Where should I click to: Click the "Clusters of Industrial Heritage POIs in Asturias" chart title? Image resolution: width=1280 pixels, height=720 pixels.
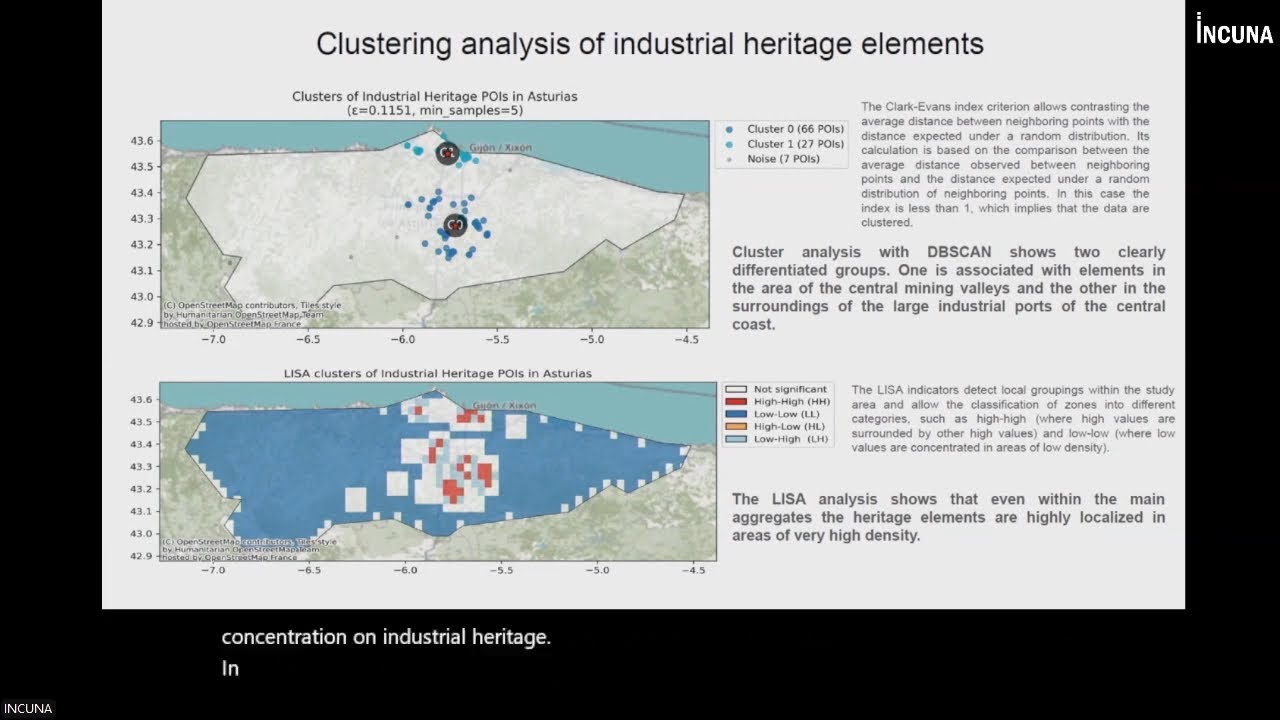pos(434,97)
